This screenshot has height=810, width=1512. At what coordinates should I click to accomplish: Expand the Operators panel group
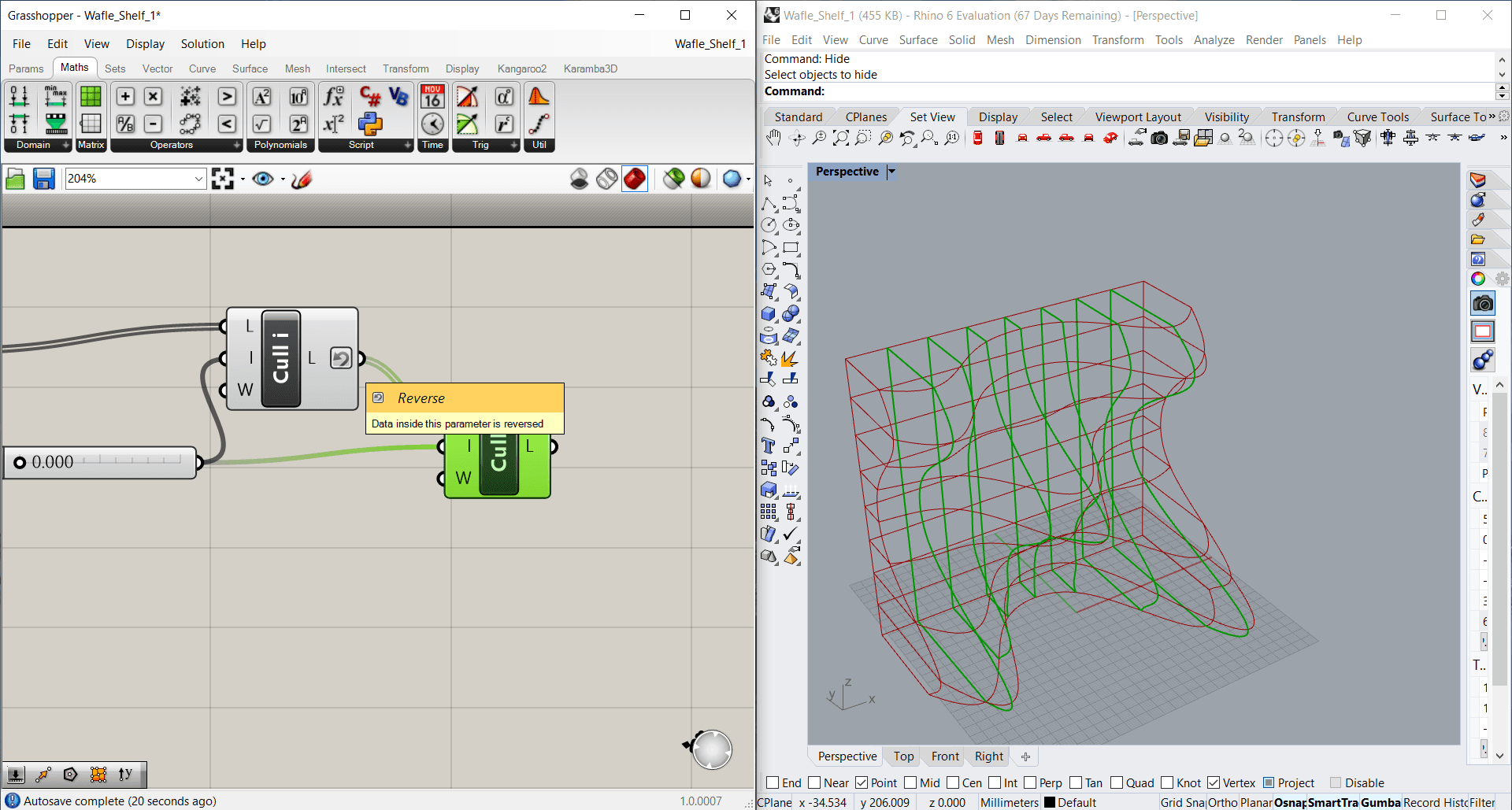[236, 146]
